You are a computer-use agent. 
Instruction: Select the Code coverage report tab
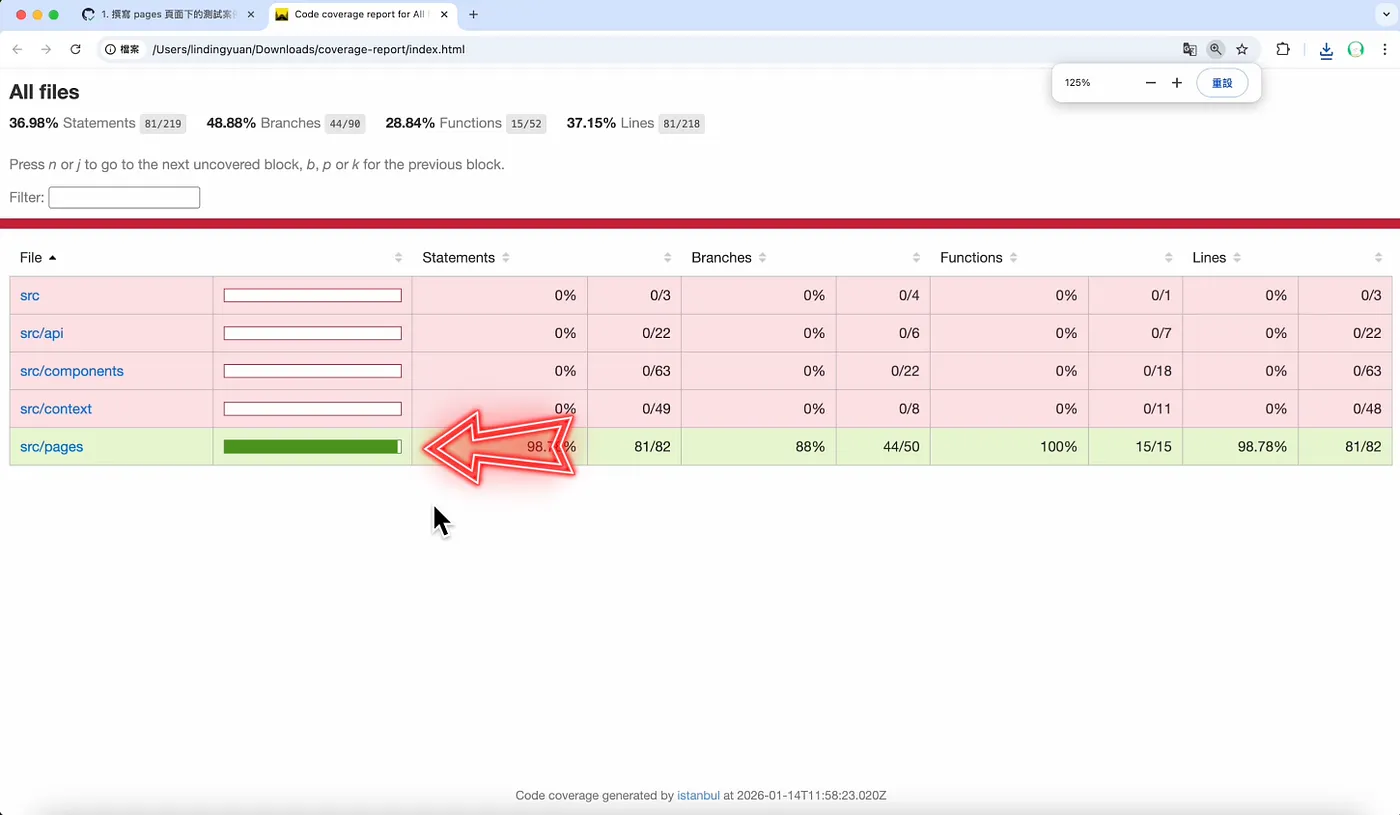[362, 15]
